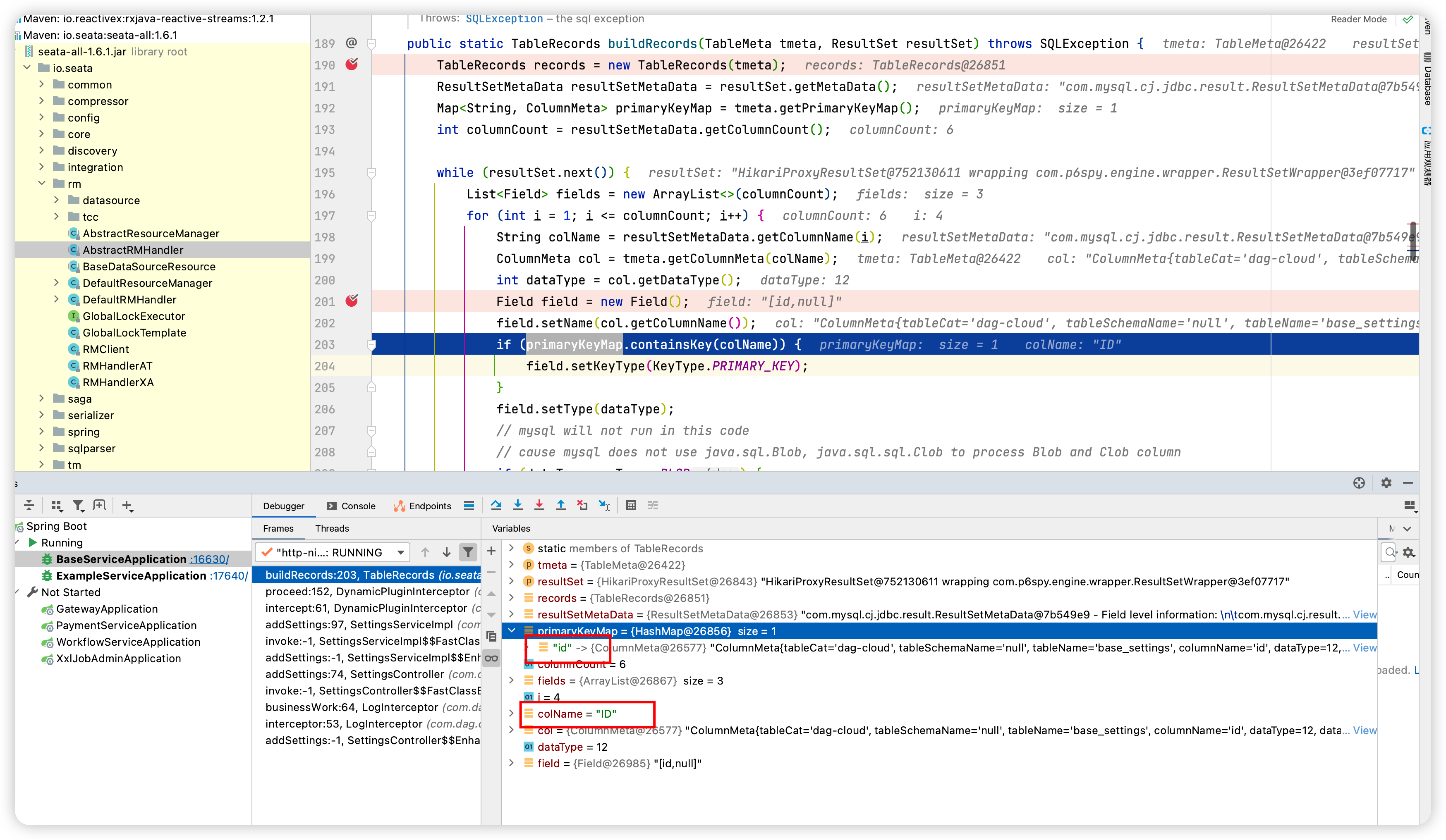Click View link for resultSetMetaData value
Viewport: 1446px width, 840px height.
point(1365,615)
